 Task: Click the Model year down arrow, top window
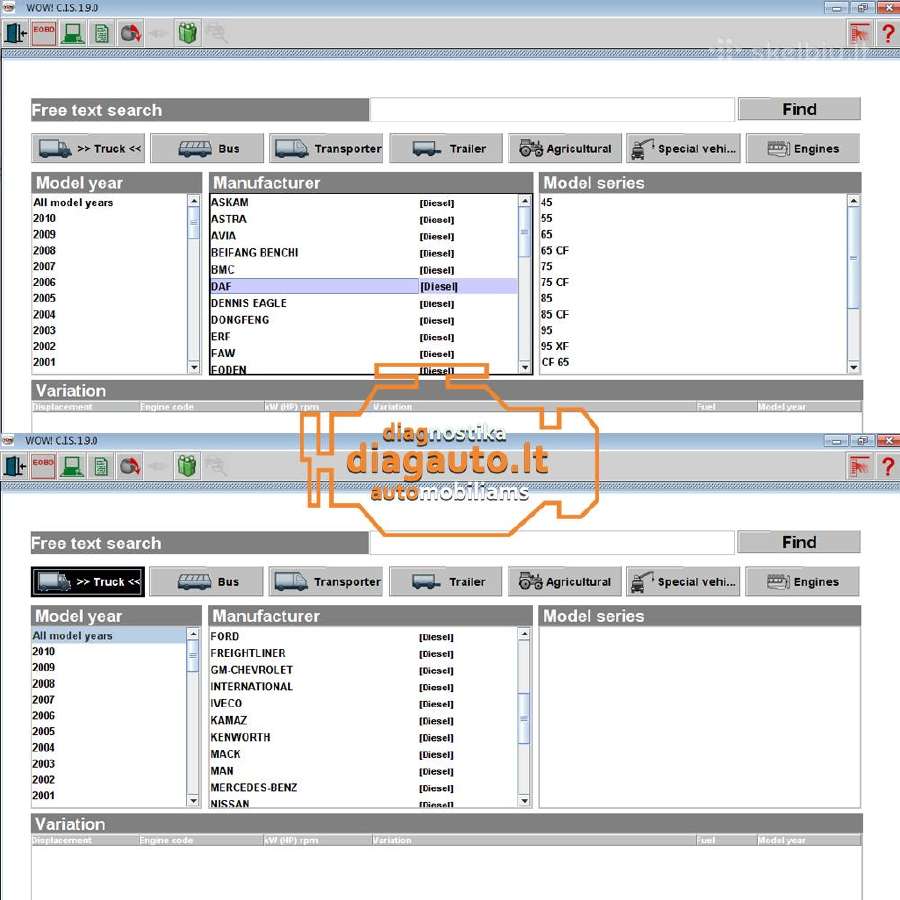point(194,367)
